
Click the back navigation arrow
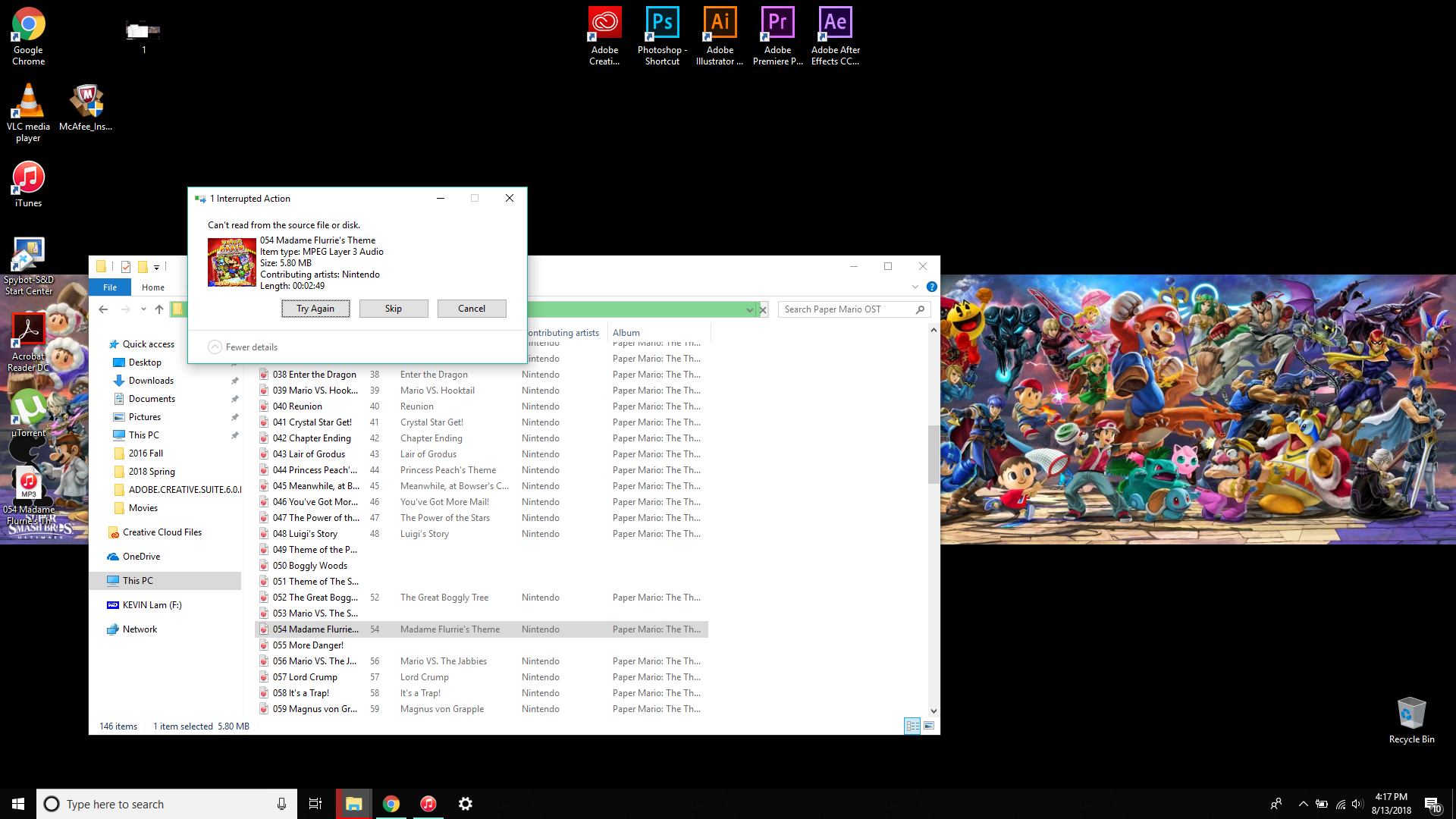[x=103, y=309]
